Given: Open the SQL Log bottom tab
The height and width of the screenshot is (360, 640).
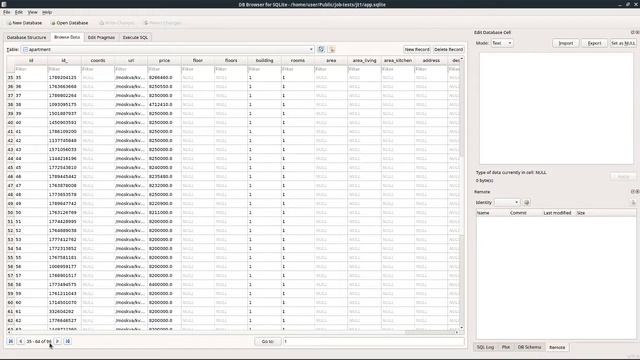Looking at the screenshot, I should click(485, 347).
